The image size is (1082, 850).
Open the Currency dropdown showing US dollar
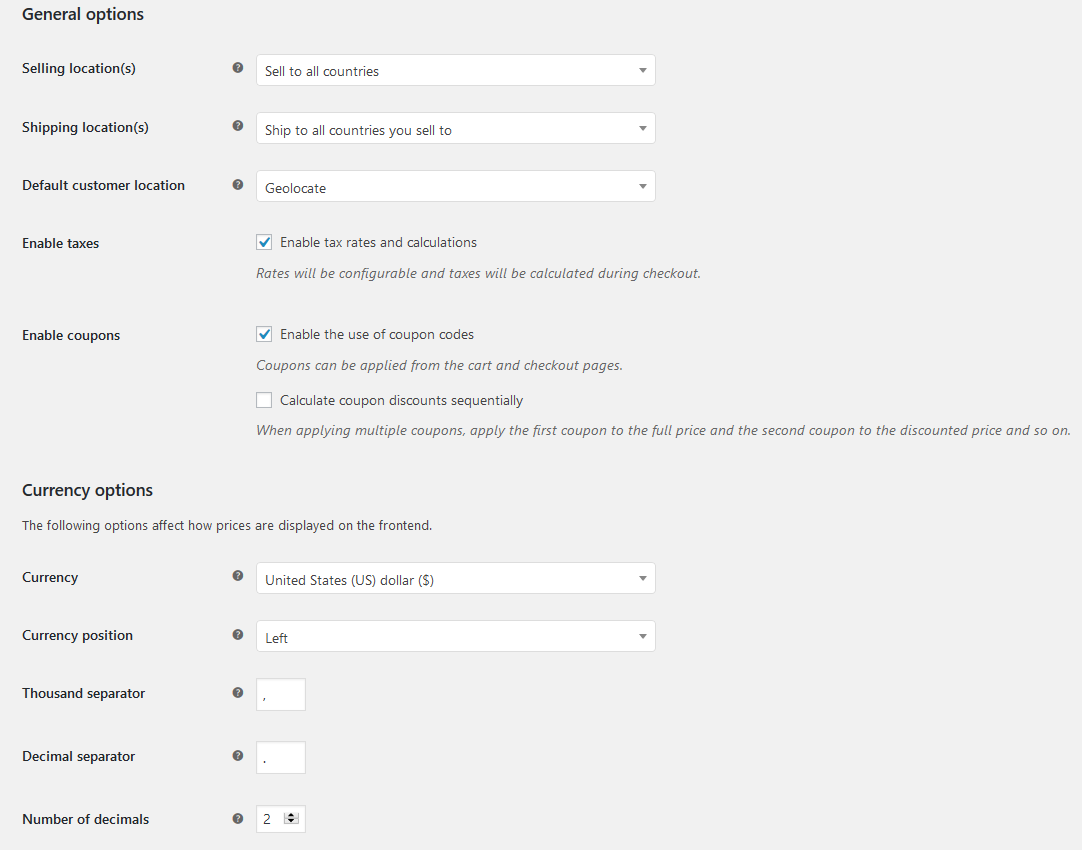455,578
